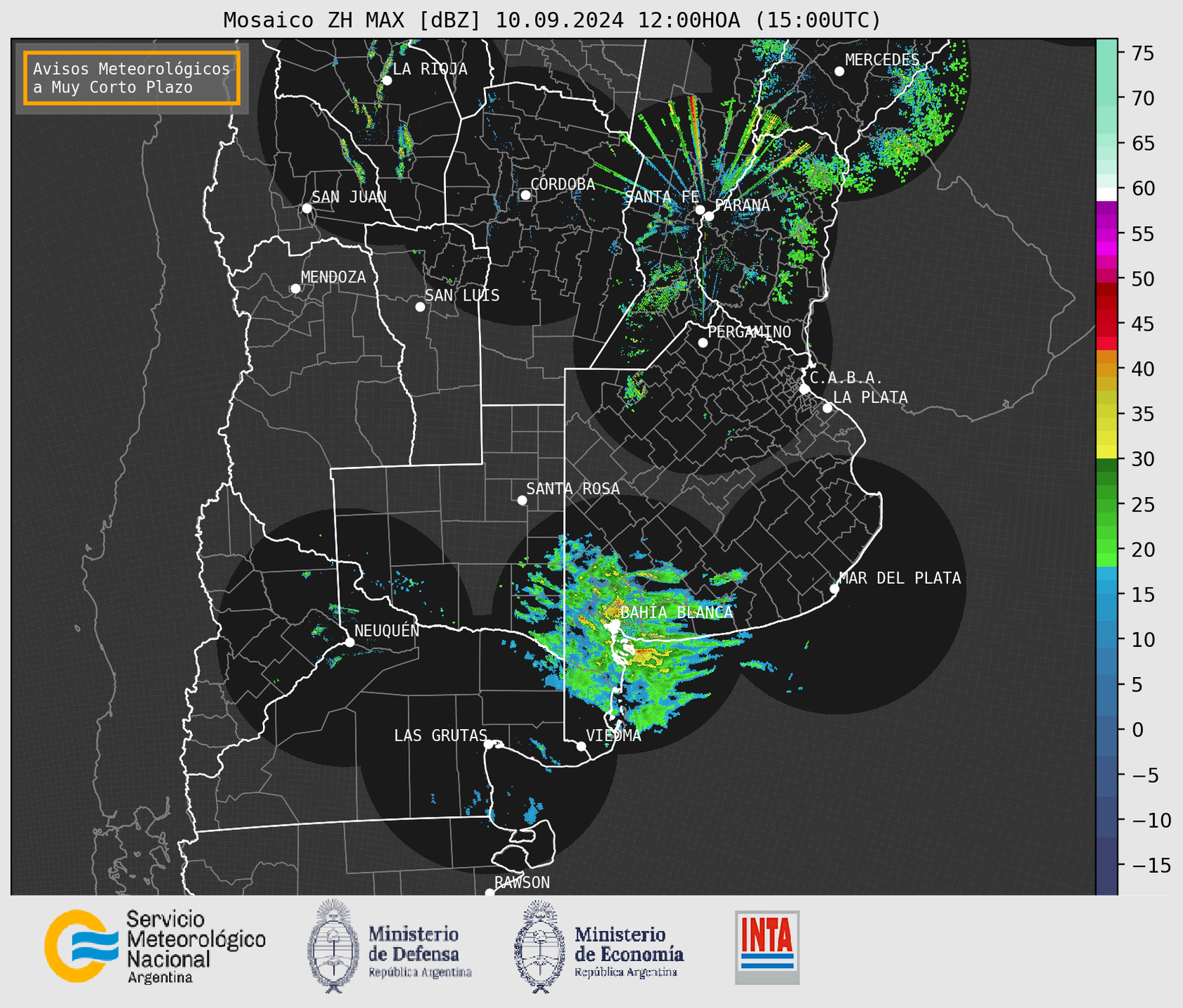The image size is (1183, 1008).
Task: Select the Mar del Plata city marker
Action: click(834, 589)
